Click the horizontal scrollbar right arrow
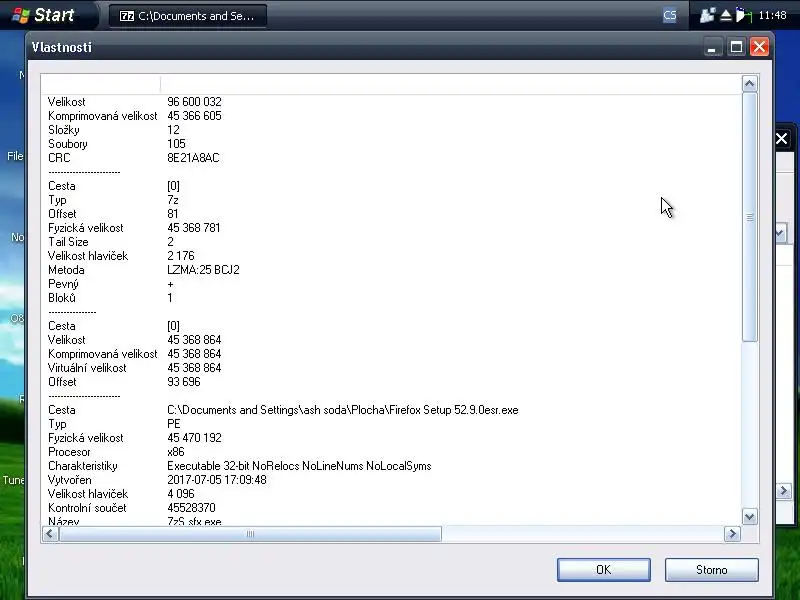The height and width of the screenshot is (600, 800). tap(733, 534)
